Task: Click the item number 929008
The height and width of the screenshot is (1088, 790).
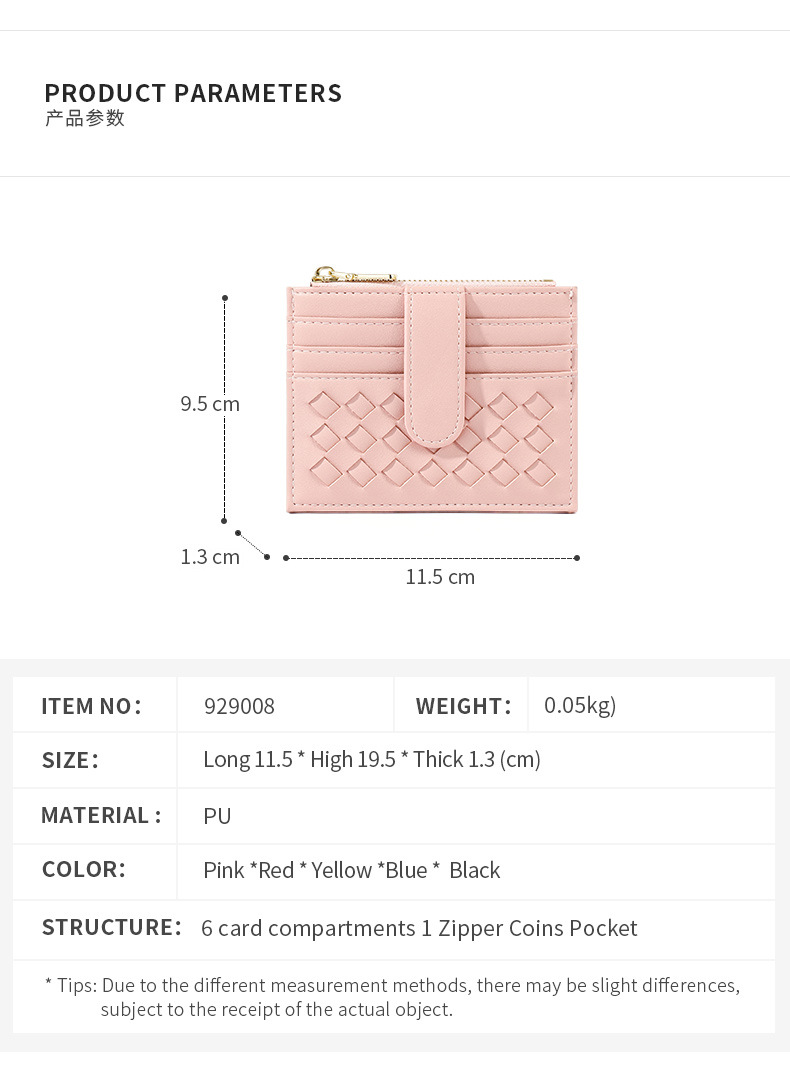Action: 239,706
